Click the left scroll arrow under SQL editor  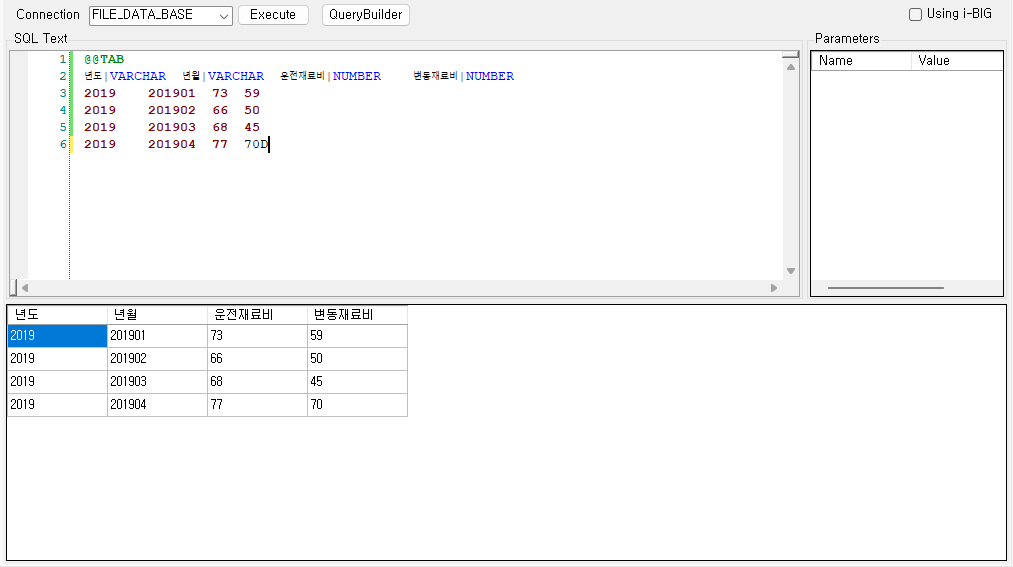pos(24,288)
